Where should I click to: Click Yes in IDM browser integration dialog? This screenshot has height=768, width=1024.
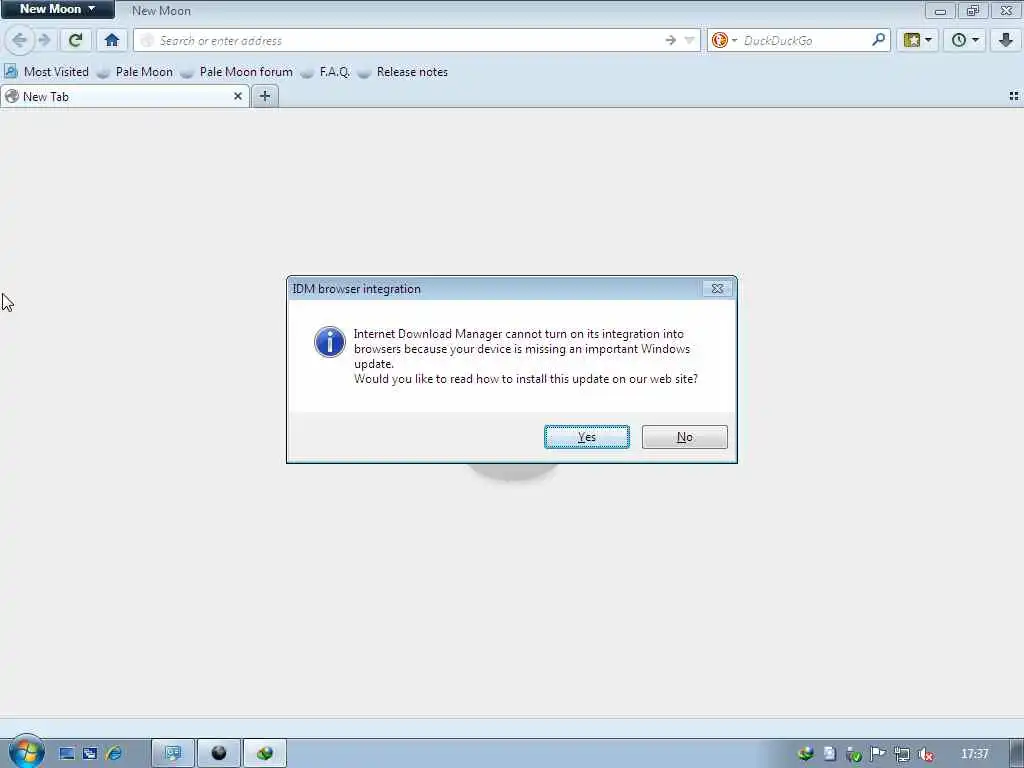coord(586,437)
